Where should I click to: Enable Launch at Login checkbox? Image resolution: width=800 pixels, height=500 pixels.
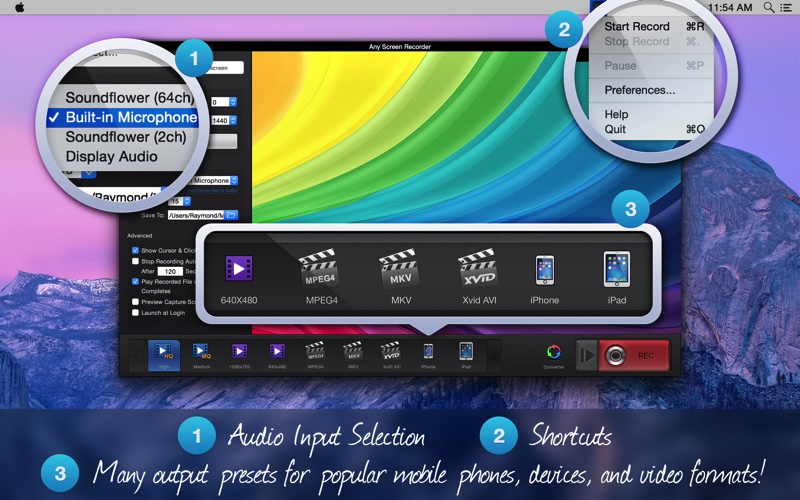click(136, 313)
